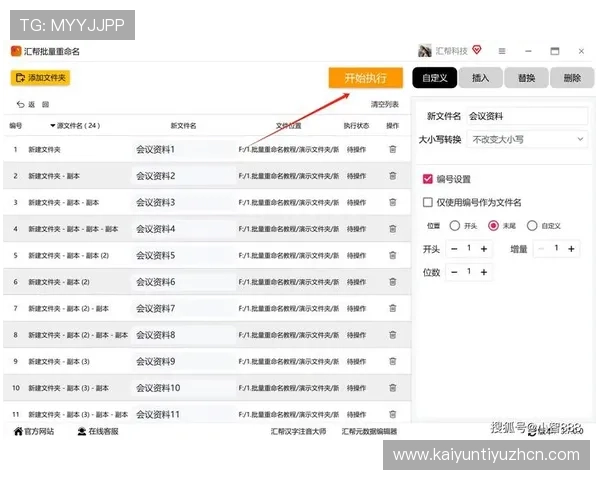Open the hamburger menu in title bar
This screenshot has width=600, height=480.
click(x=502, y=51)
